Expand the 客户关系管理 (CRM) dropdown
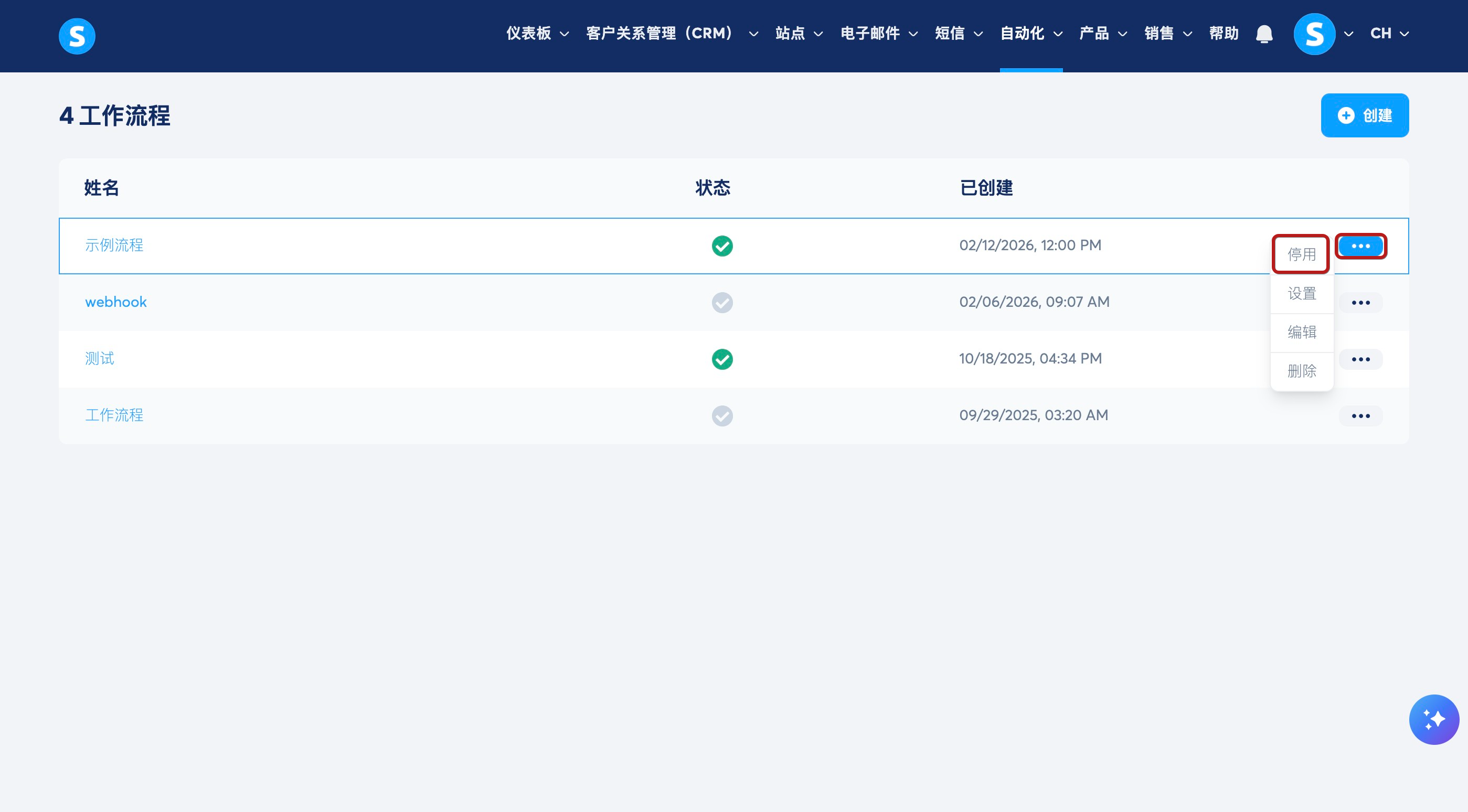 click(672, 34)
